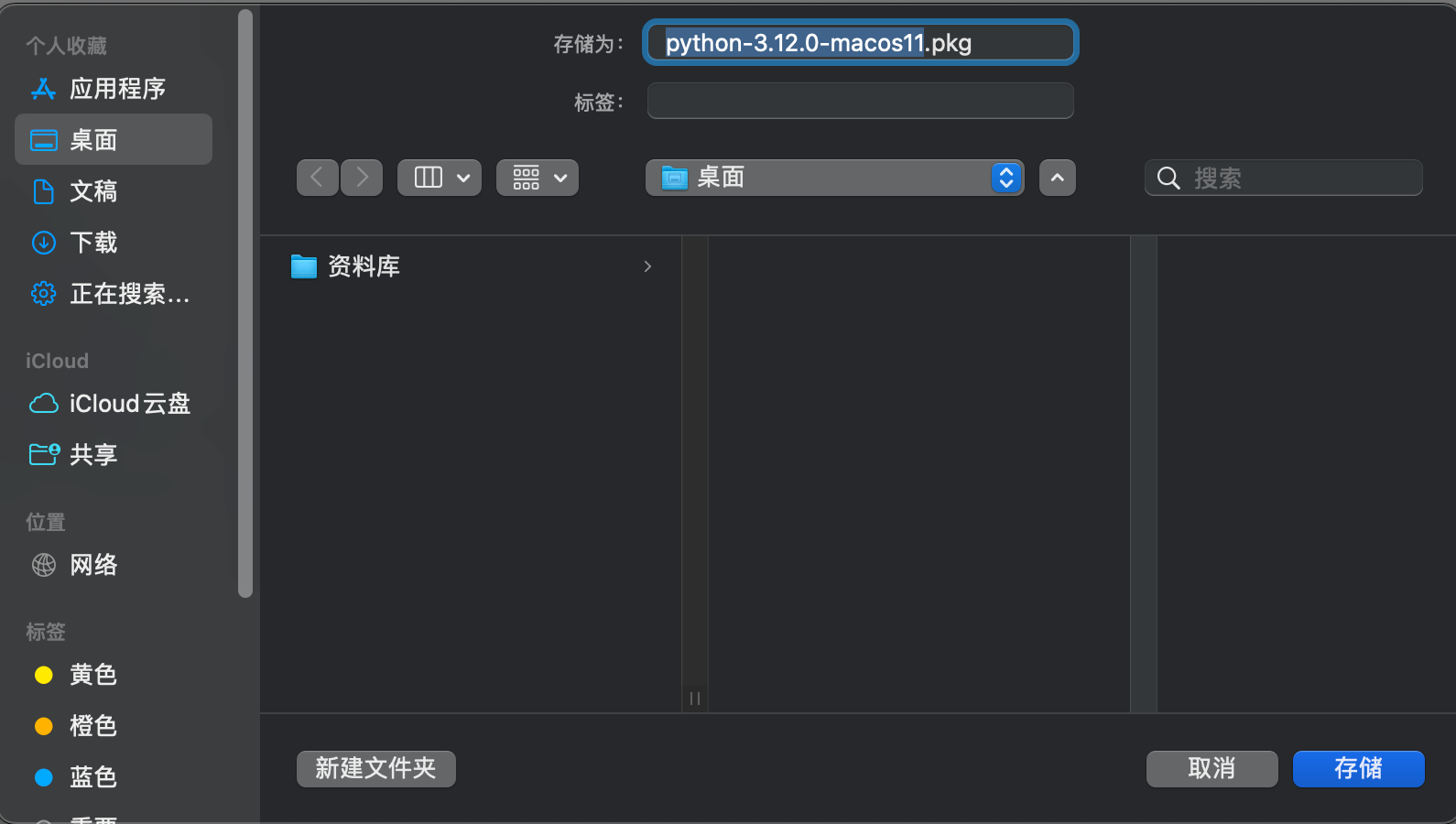The image size is (1456, 824).
Task: Navigate back with the back arrow
Action: [317, 177]
